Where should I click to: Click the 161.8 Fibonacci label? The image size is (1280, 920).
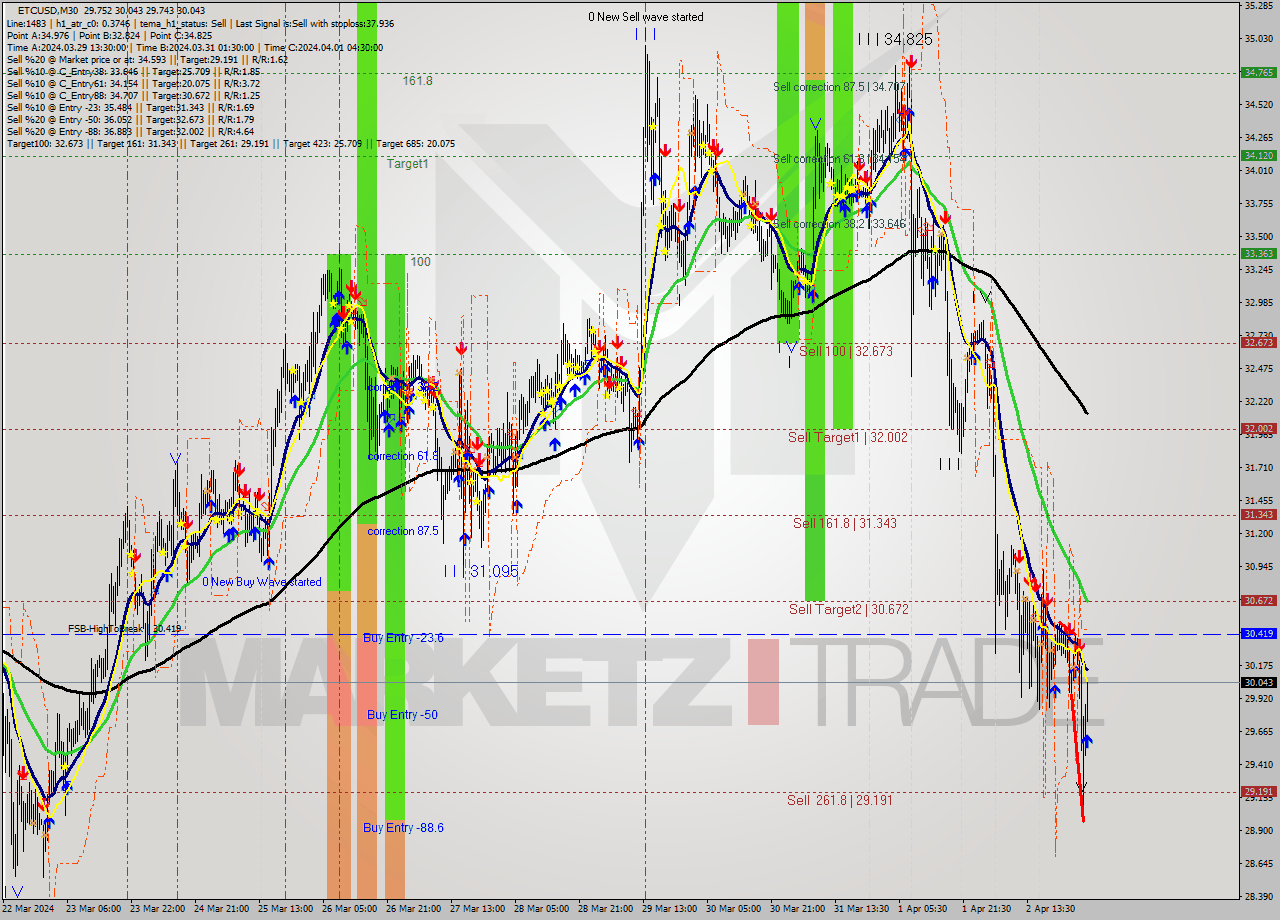[x=418, y=81]
